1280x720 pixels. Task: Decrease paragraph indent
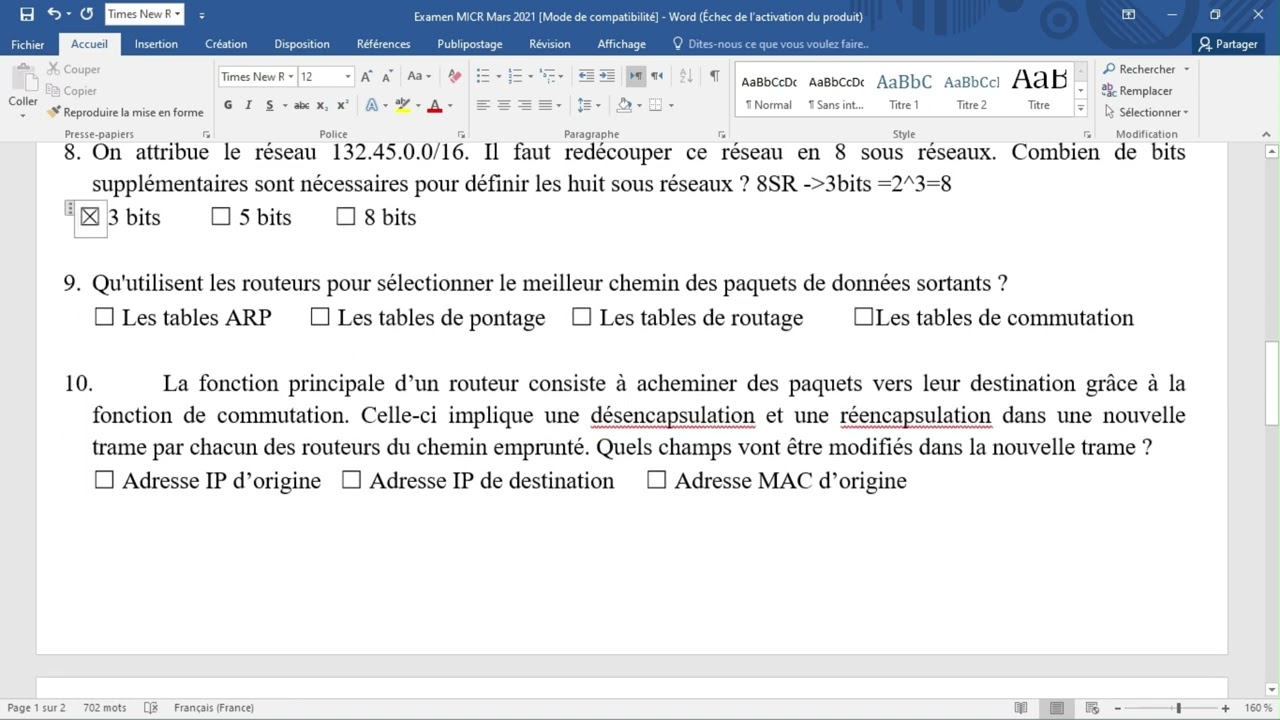(586, 76)
